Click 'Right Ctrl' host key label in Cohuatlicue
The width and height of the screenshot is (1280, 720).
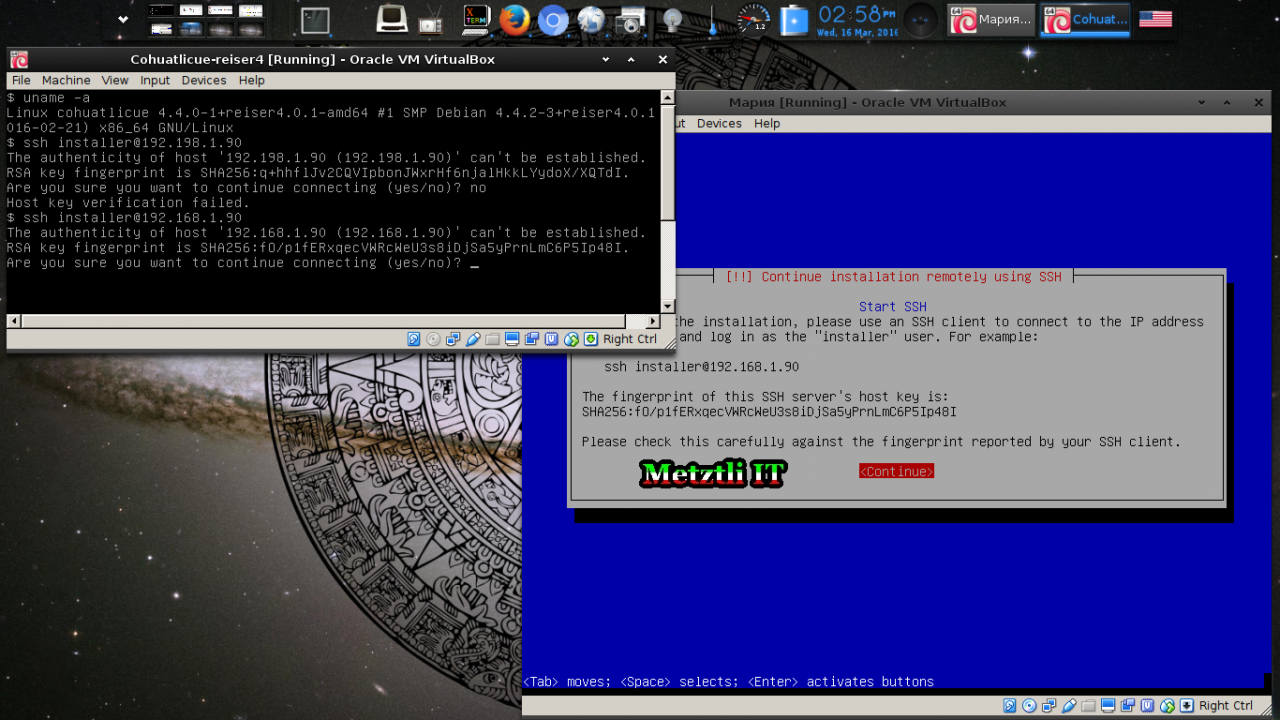pyautogui.click(x=630, y=339)
